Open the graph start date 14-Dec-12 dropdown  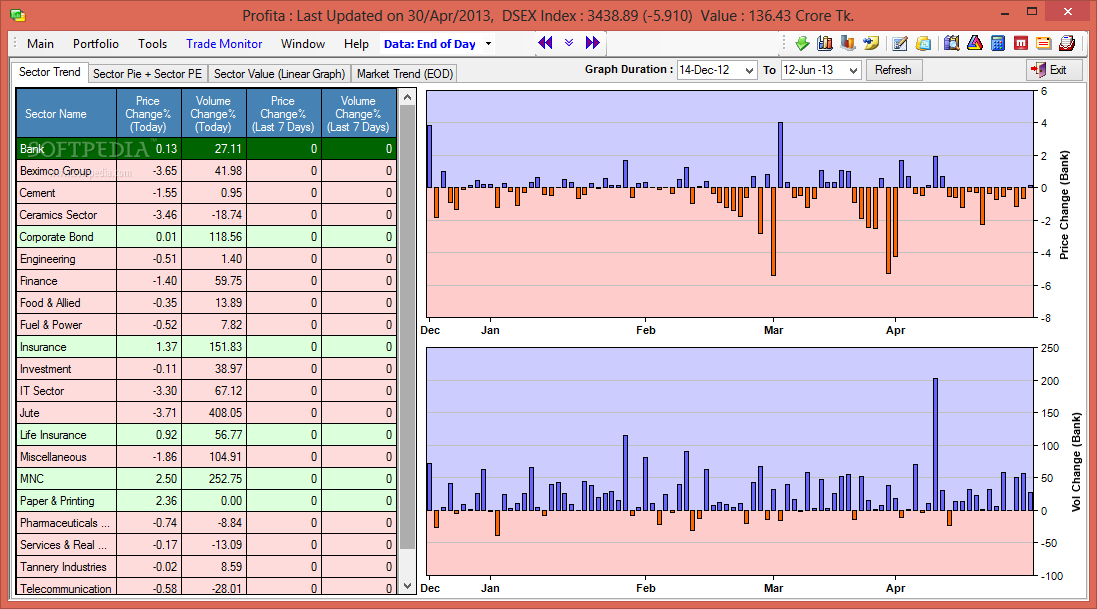point(749,70)
